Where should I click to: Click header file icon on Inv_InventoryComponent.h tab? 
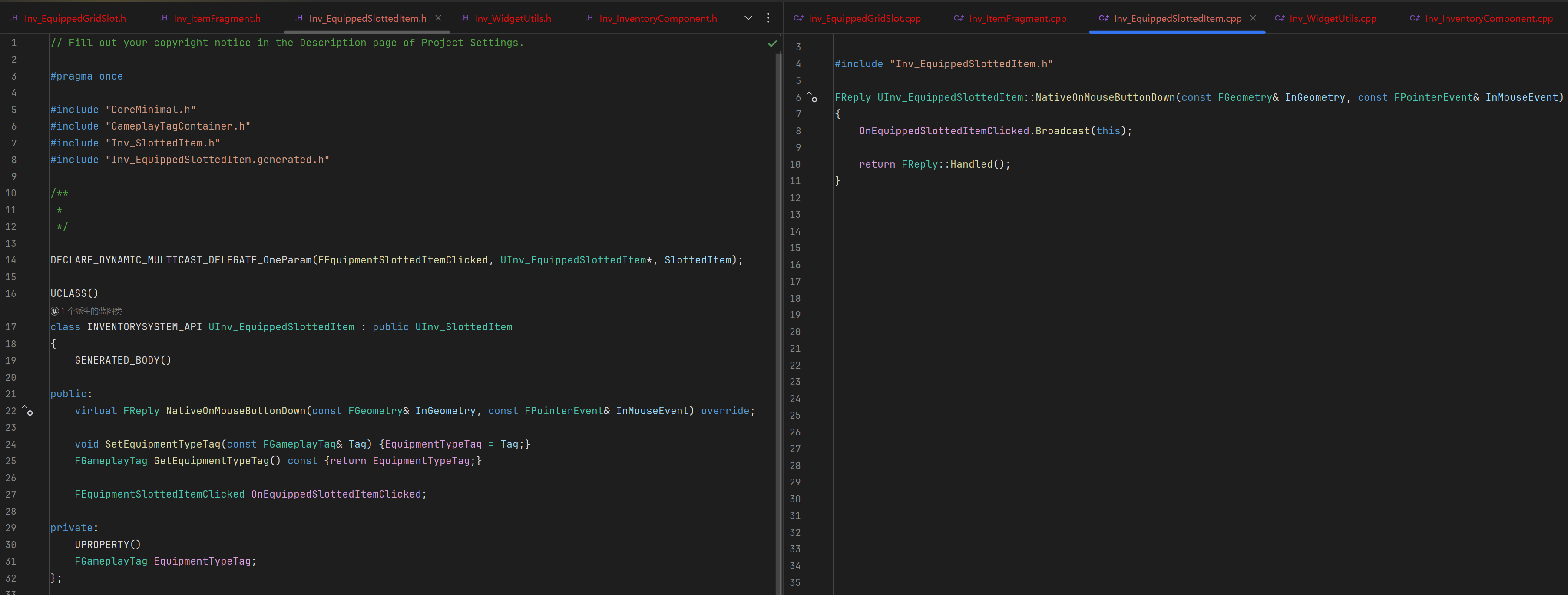(x=589, y=18)
